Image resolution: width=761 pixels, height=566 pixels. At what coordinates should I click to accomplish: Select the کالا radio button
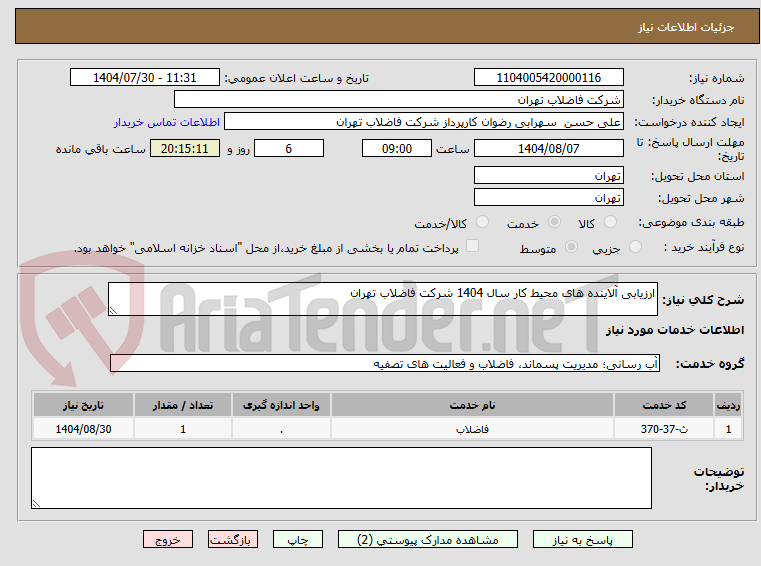point(610,222)
